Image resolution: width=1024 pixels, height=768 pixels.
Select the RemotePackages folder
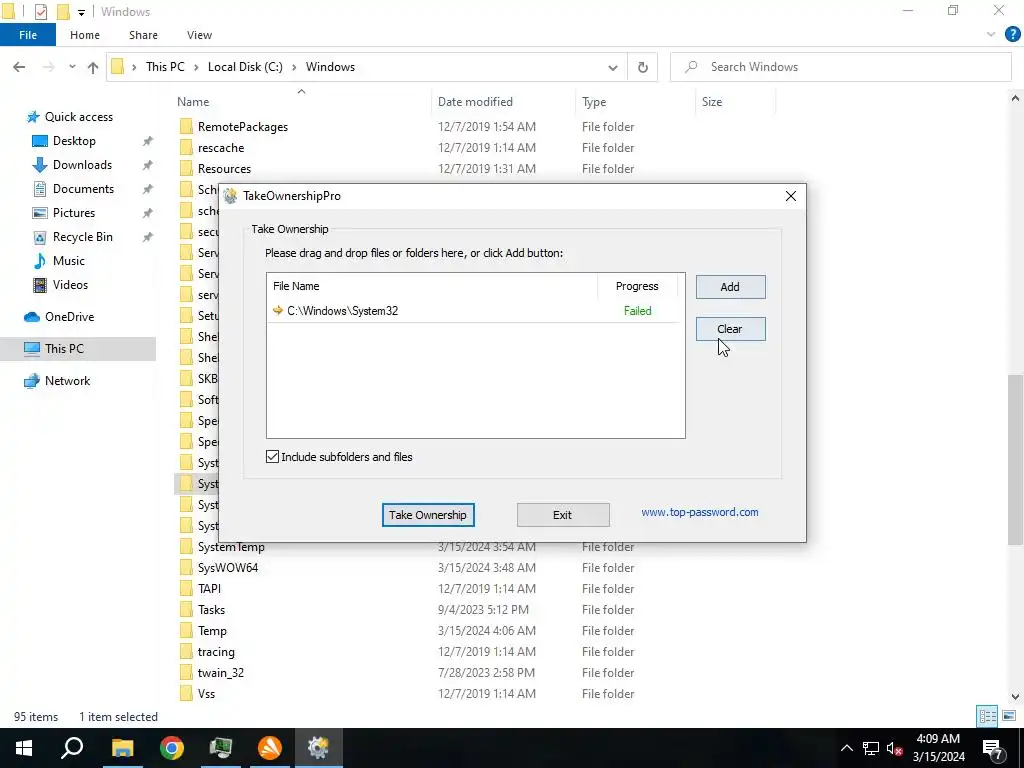tap(242, 127)
